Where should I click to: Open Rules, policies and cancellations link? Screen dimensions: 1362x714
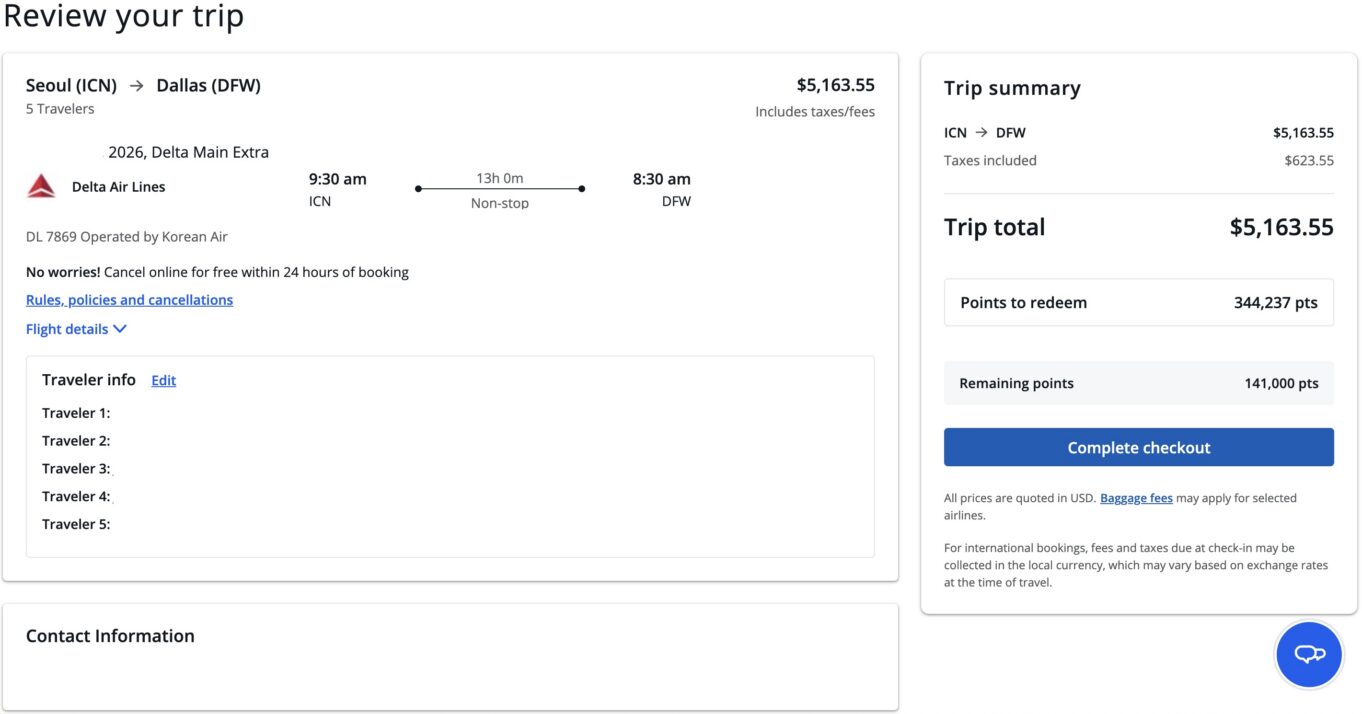click(129, 300)
